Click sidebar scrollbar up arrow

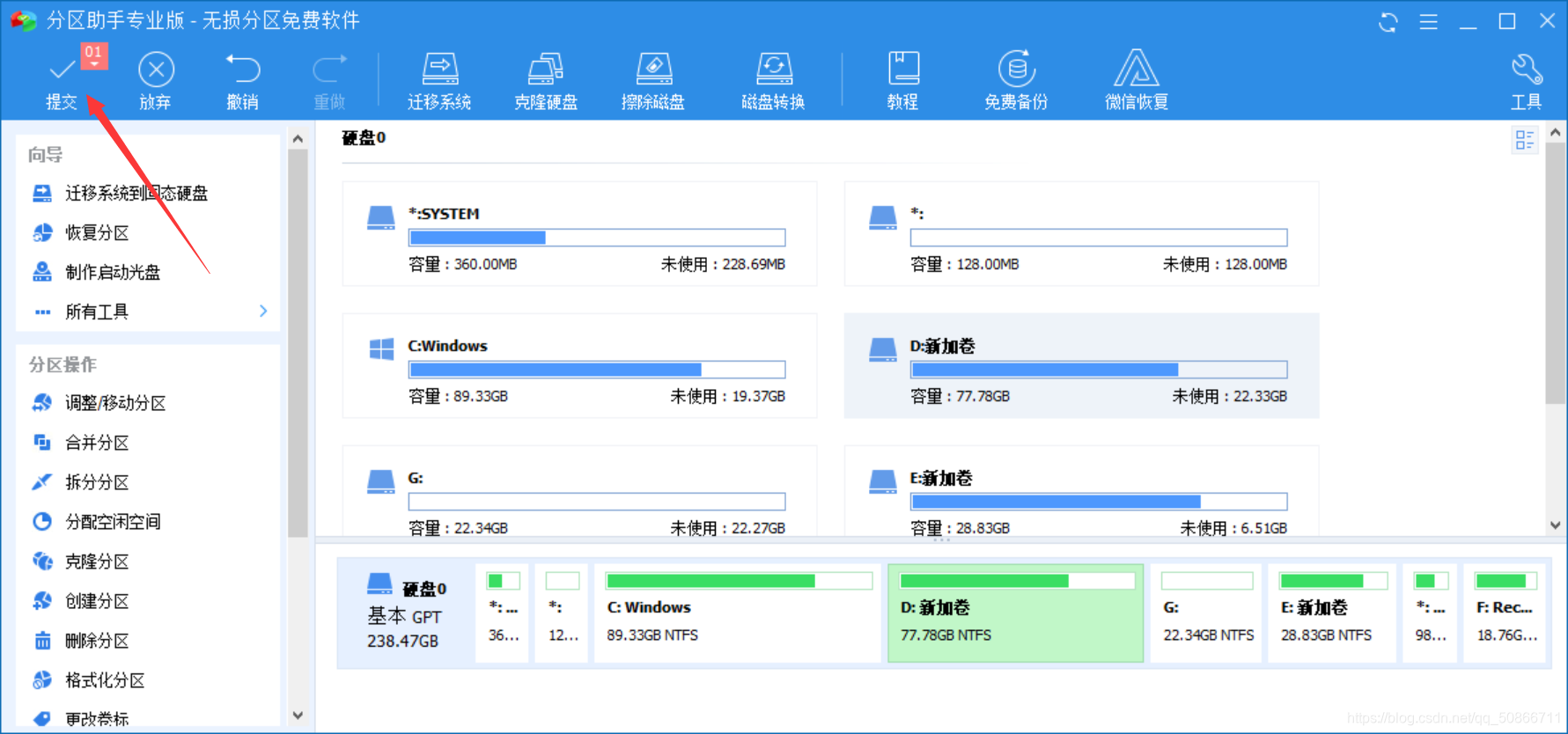point(298,139)
